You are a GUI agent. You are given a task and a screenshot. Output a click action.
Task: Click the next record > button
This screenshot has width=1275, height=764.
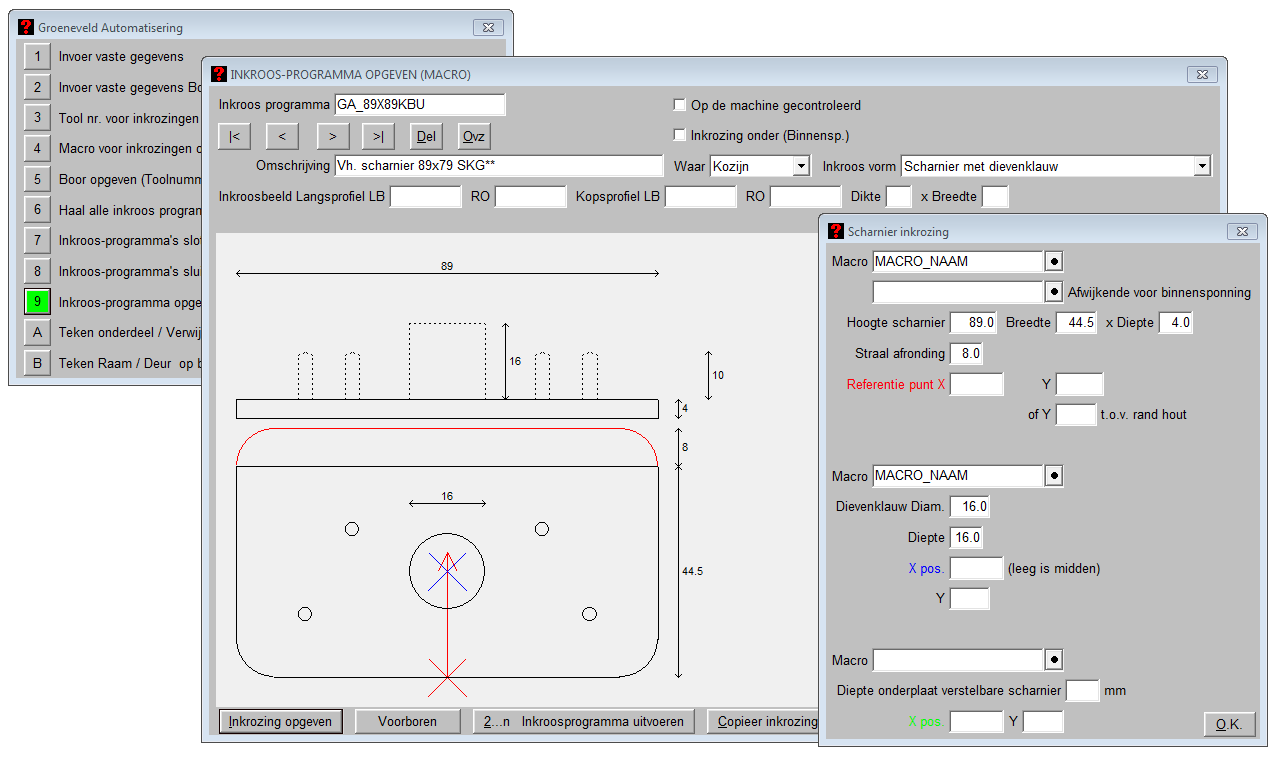[332, 136]
